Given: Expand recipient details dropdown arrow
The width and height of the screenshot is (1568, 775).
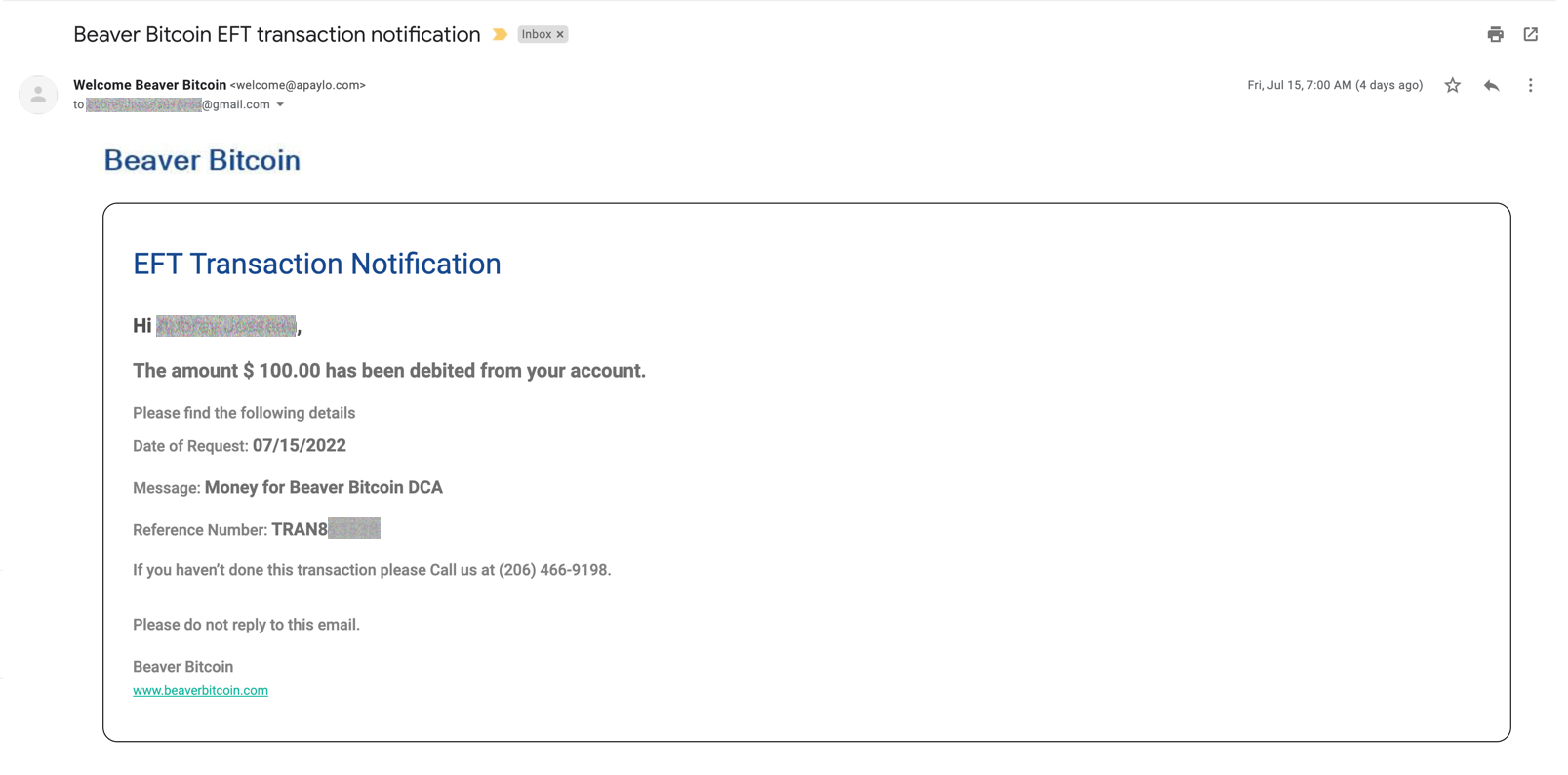Looking at the screenshot, I should 280,104.
